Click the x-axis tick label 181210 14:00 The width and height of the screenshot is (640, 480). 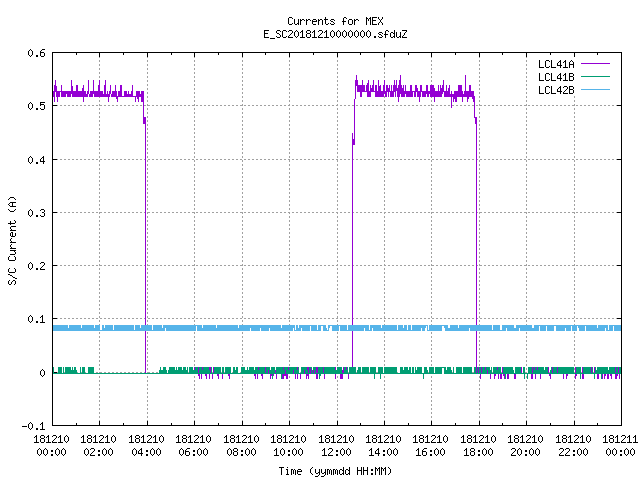click(x=383, y=446)
